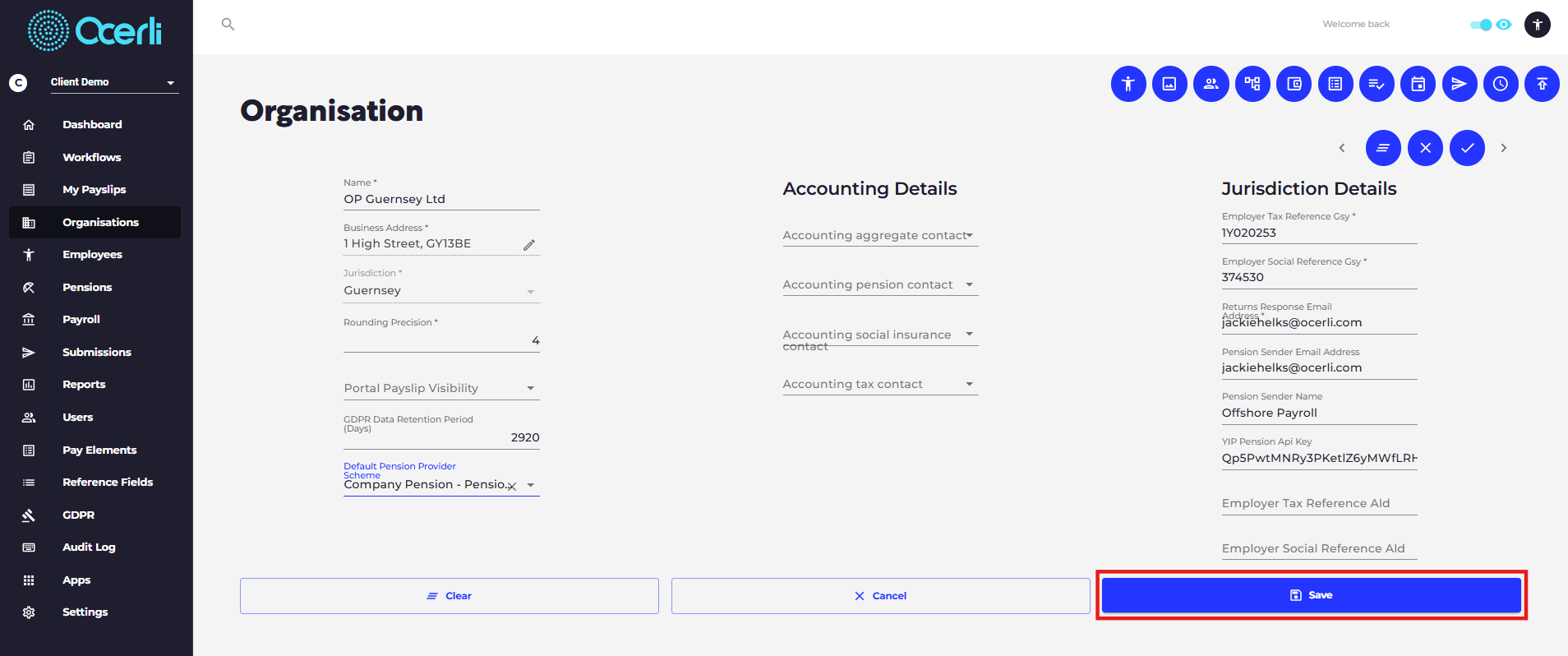Open Audit Log in the sidebar
This screenshot has height=656, width=1568.
click(95, 547)
